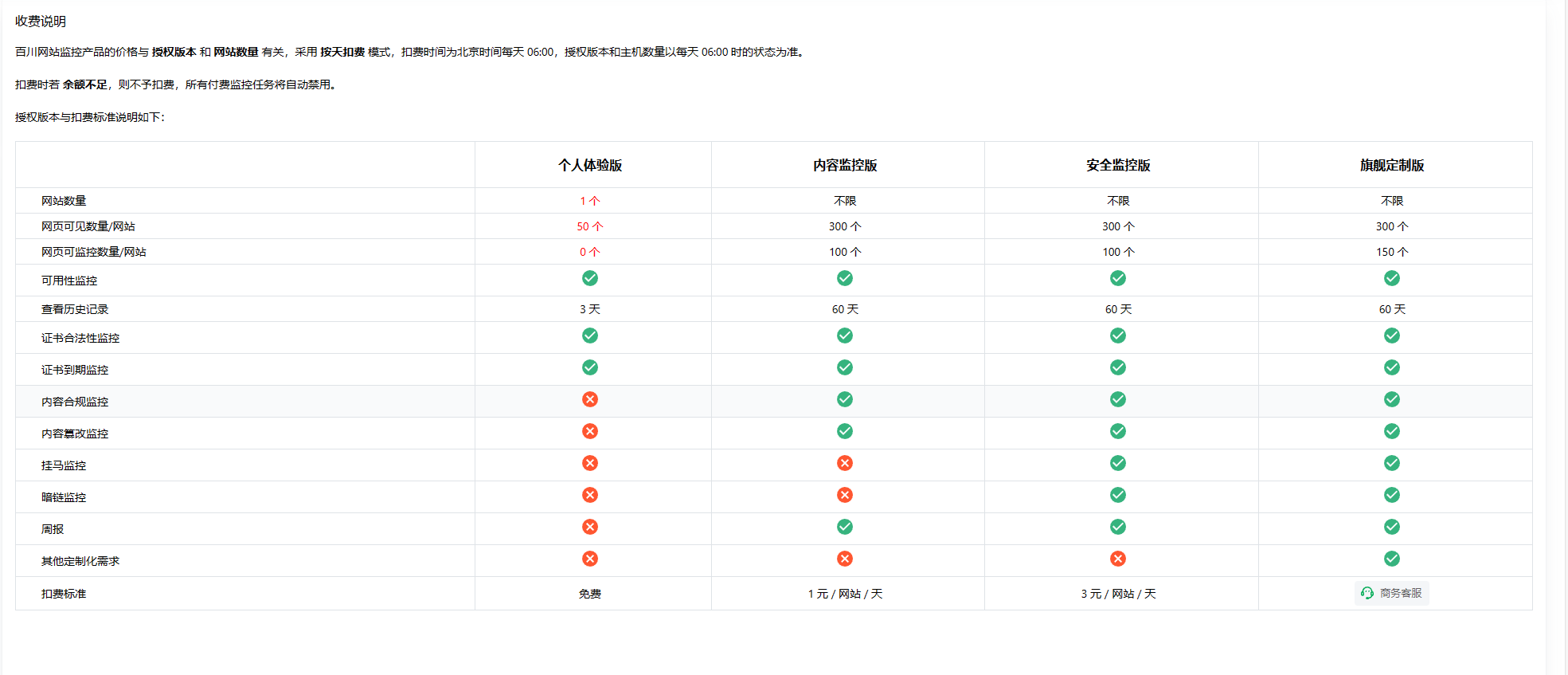Click 可用性监控 checkmark under 旗舰定制版

pyautogui.click(x=1392, y=278)
